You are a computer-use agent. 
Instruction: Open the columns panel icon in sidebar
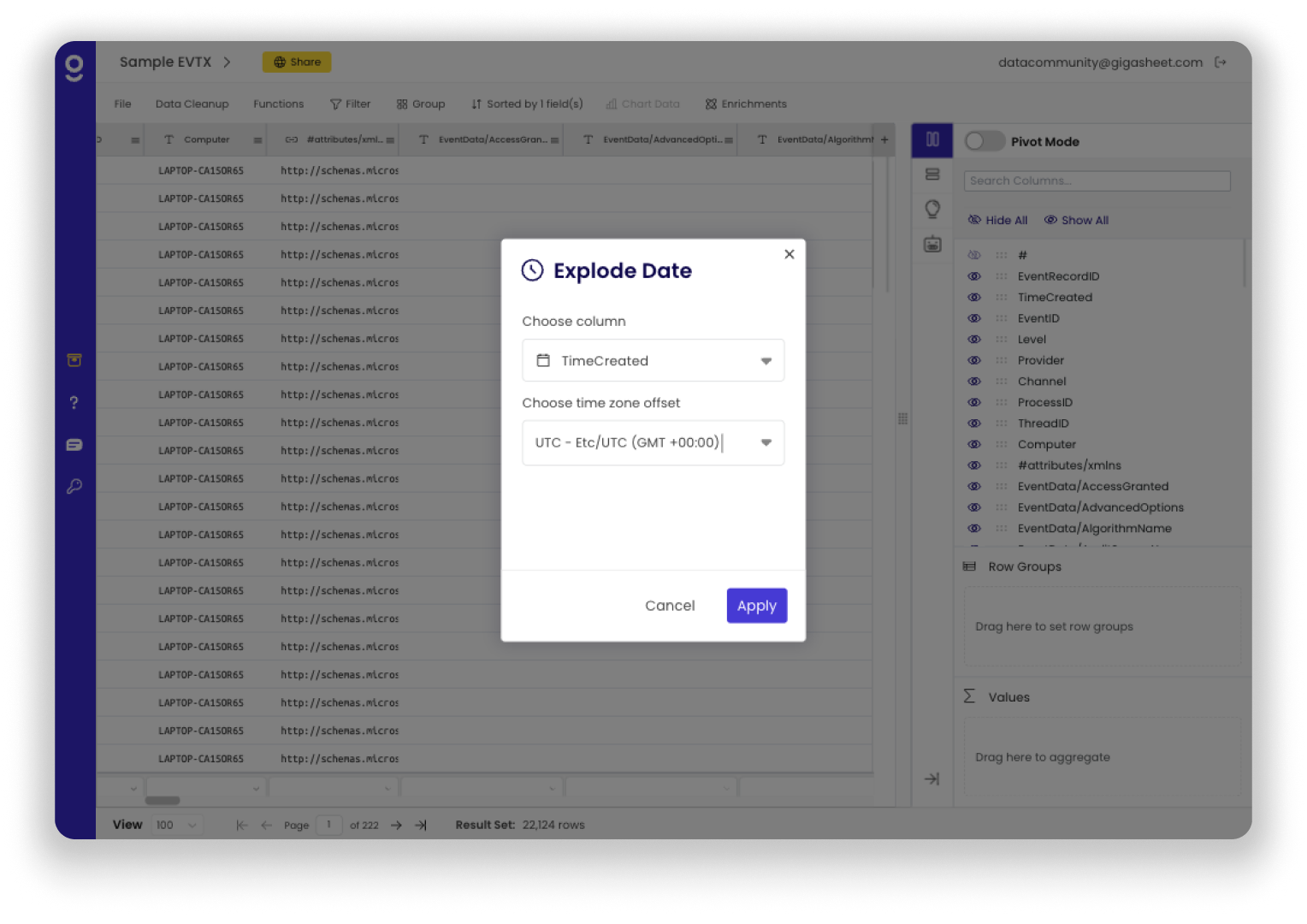click(x=932, y=139)
